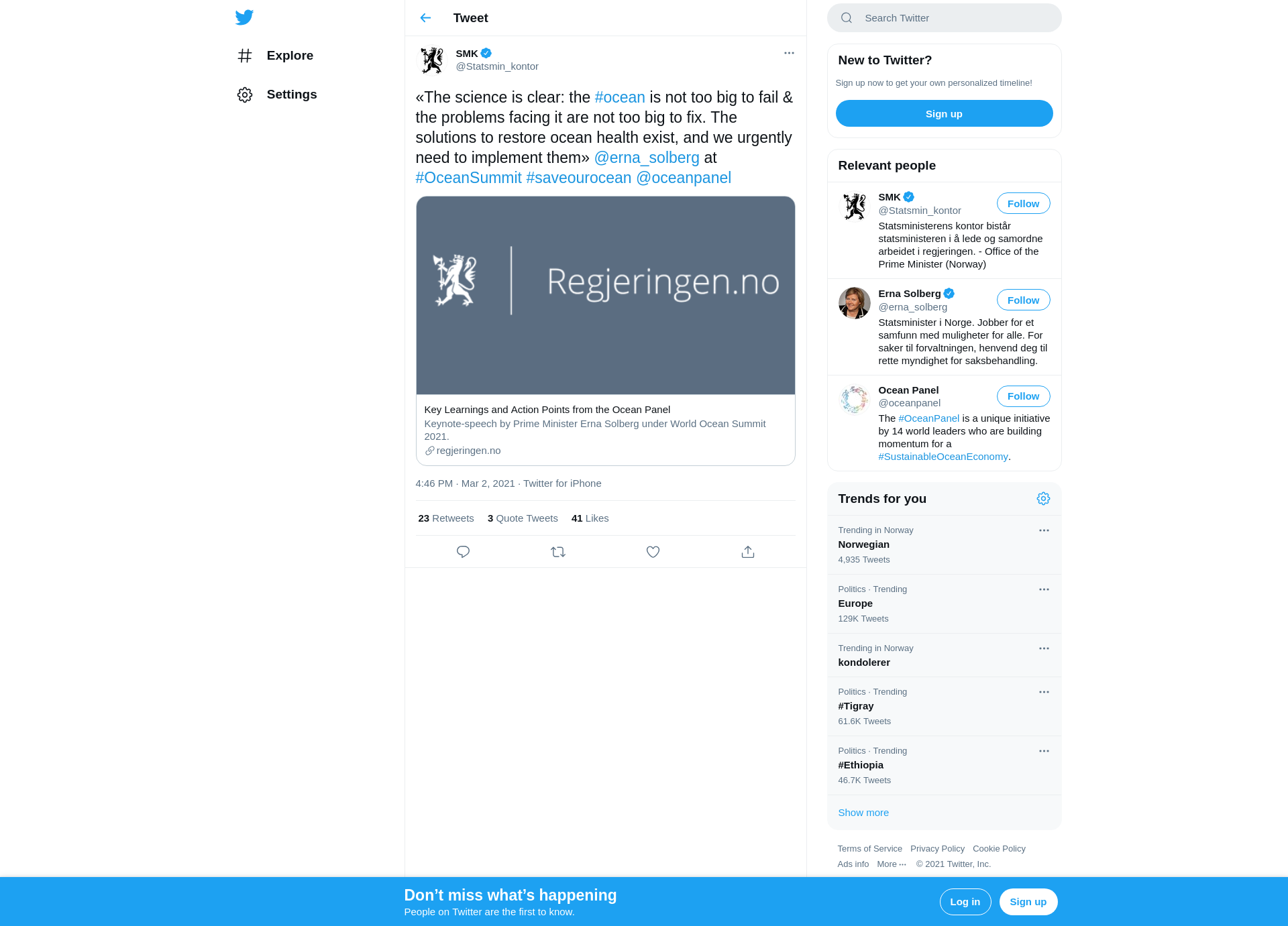This screenshot has height=926, width=1288.
Task: Open tweet's three-dot more menu
Action: click(x=789, y=53)
